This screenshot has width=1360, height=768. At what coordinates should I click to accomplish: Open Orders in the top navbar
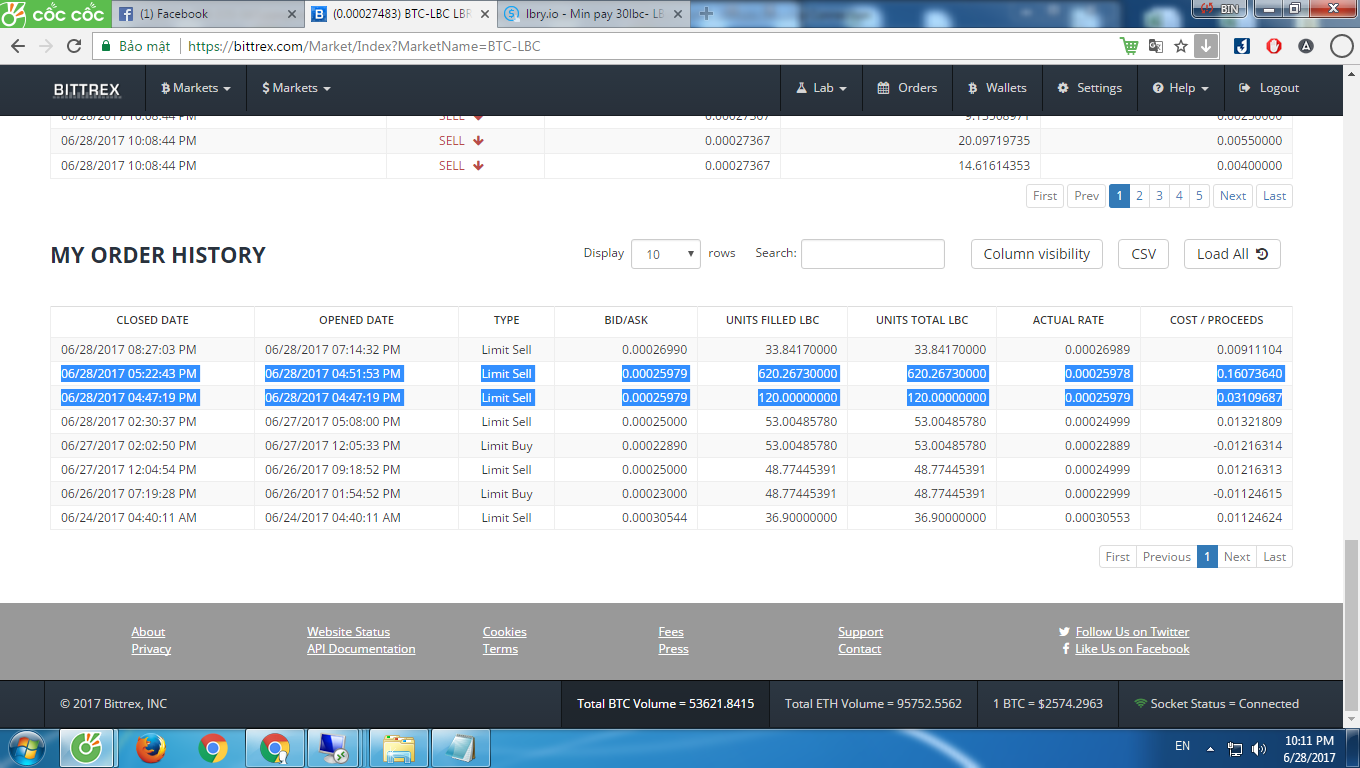(x=907, y=88)
